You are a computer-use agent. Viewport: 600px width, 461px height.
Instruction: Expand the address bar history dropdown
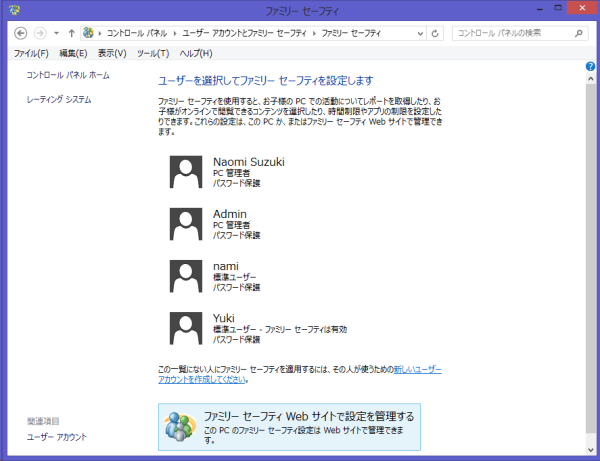420,33
